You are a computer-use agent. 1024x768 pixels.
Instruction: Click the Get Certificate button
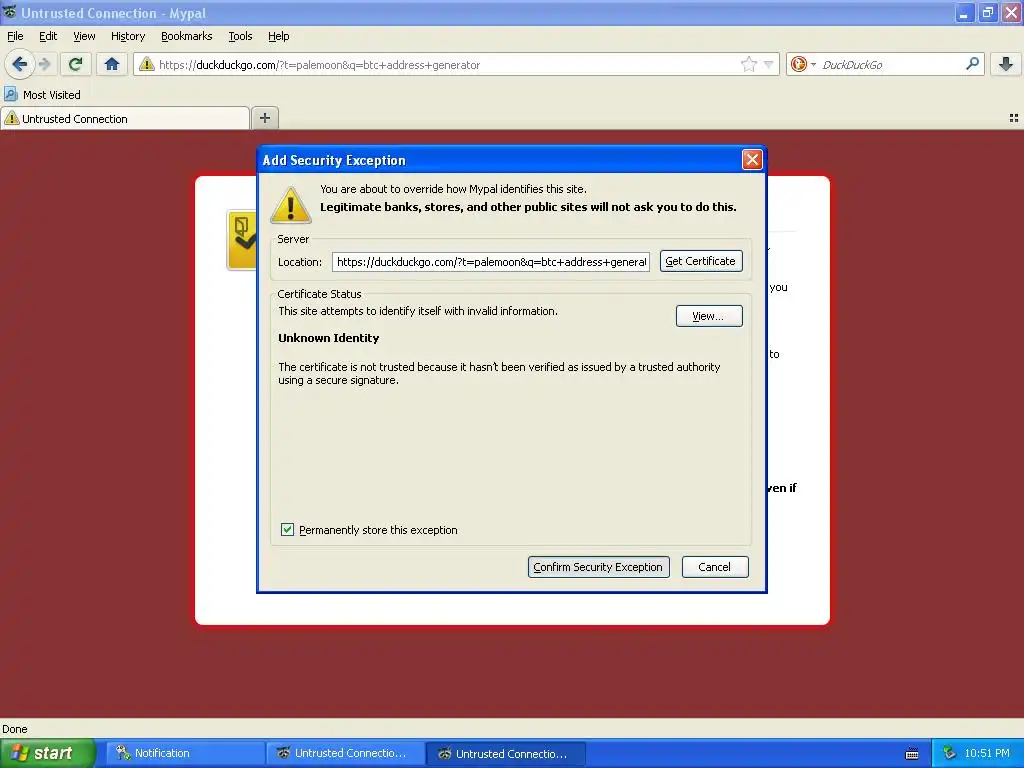point(701,261)
